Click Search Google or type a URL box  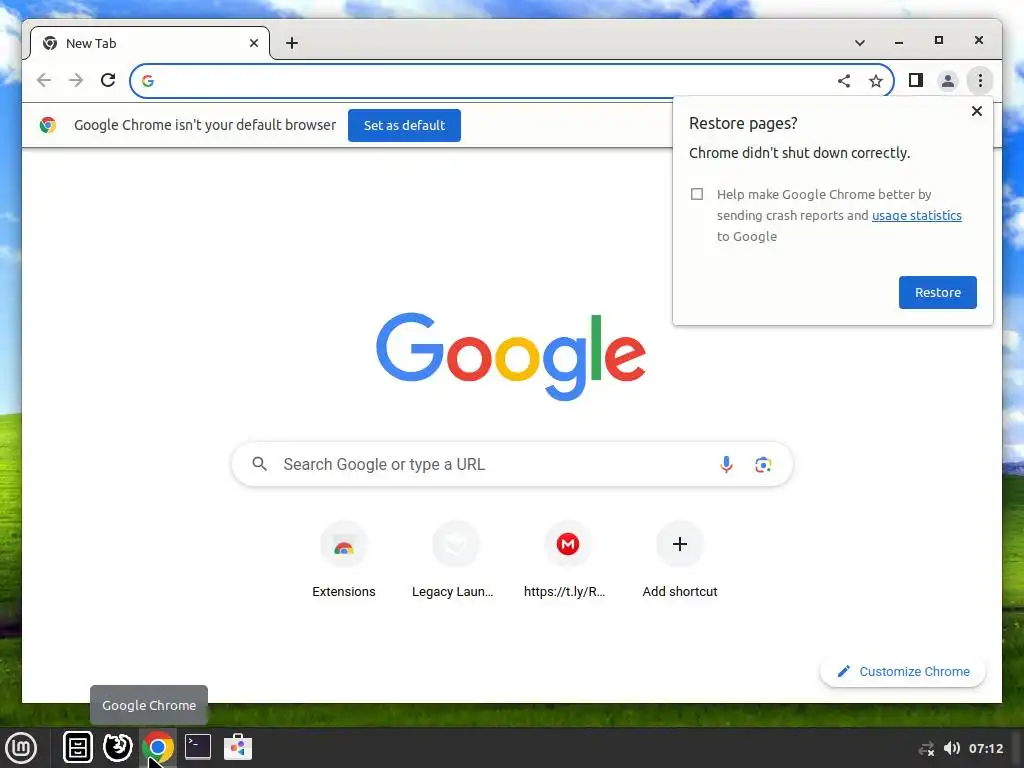[x=512, y=464]
